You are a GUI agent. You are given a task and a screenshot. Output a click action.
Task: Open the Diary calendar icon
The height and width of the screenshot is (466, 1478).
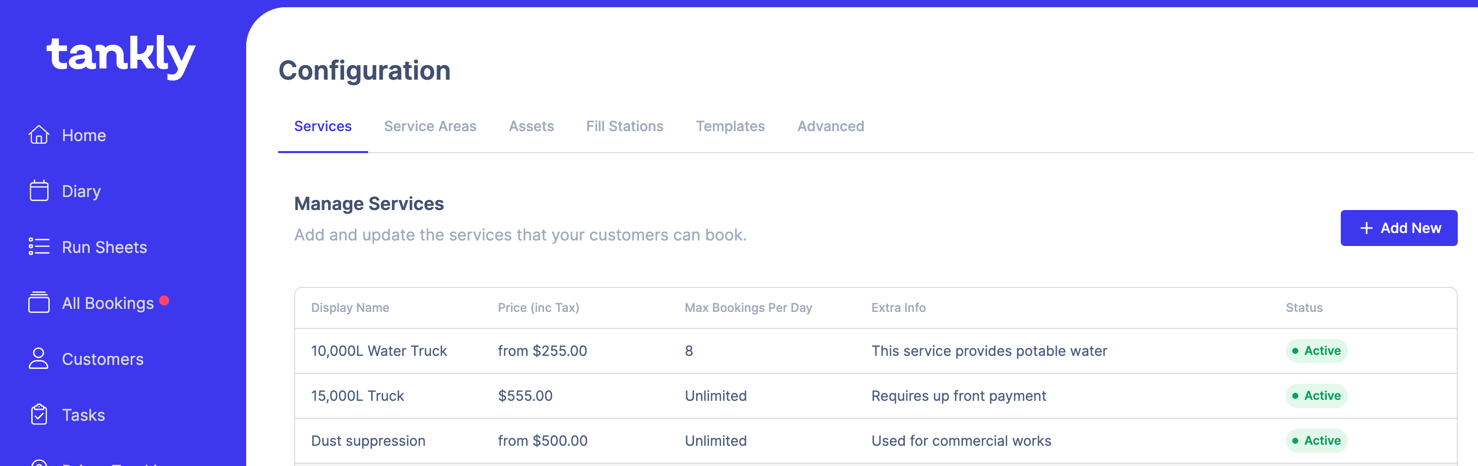(x=39, y=191)
